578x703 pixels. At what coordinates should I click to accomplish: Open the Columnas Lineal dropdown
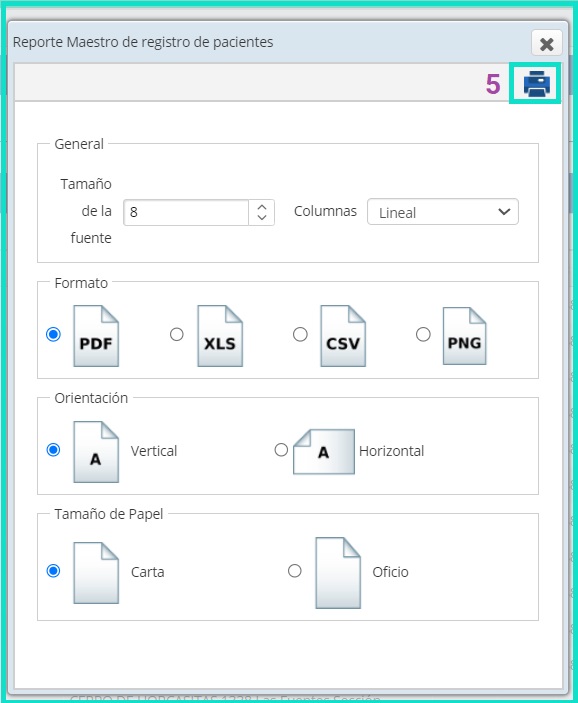[x=443, y=212]
